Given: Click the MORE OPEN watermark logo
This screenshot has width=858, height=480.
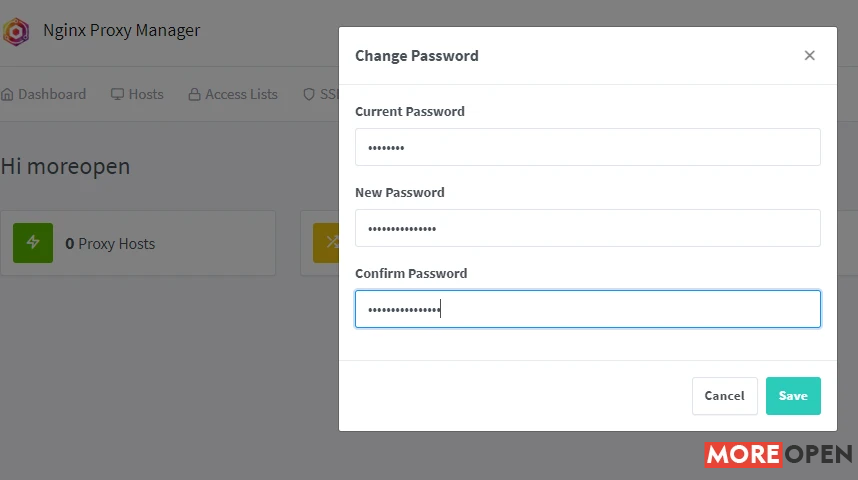Looking at the screenshot, I should point(778,454).
